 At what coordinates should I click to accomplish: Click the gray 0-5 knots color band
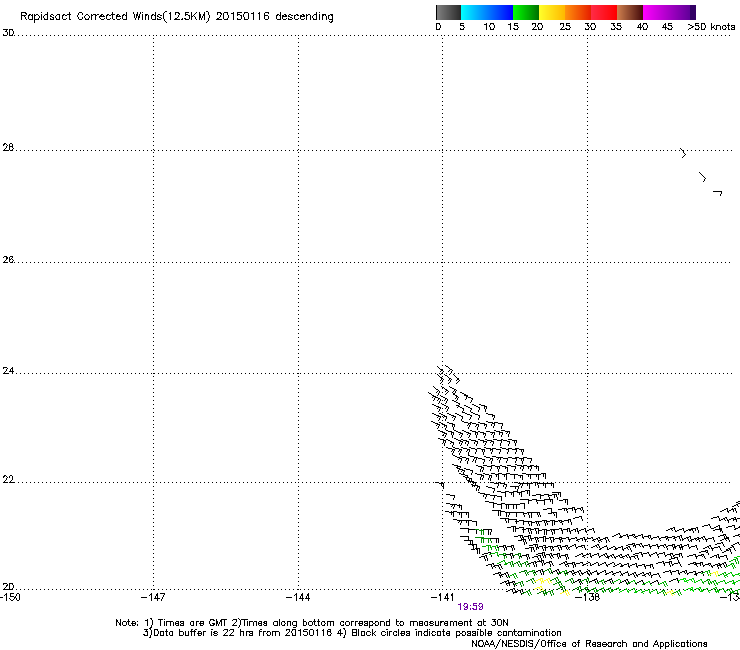[x=448, y=12]
